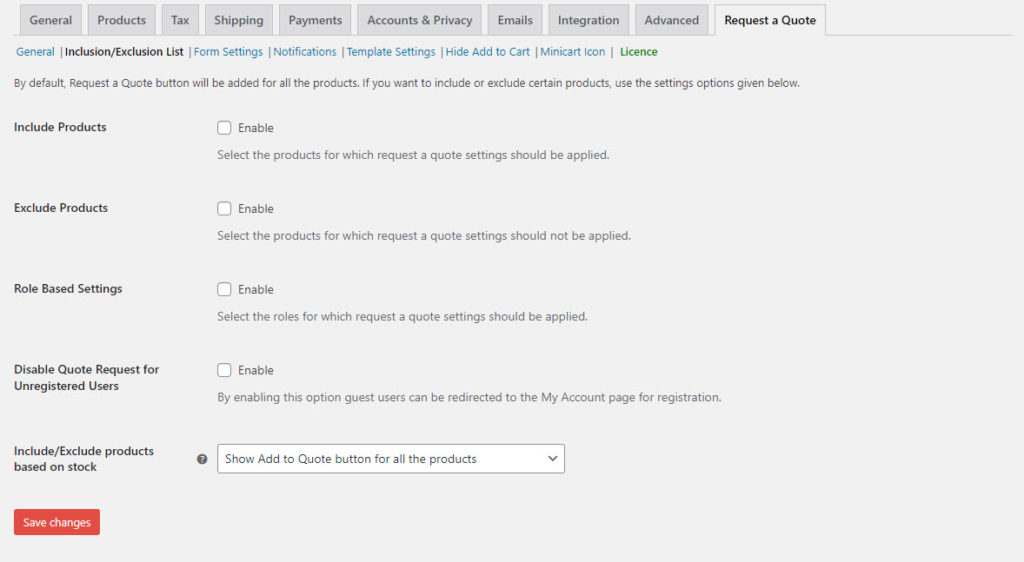The height and width of the screenshot is (562, 1024).
Task: Open the Payments tab
Action: click(315, 20)
